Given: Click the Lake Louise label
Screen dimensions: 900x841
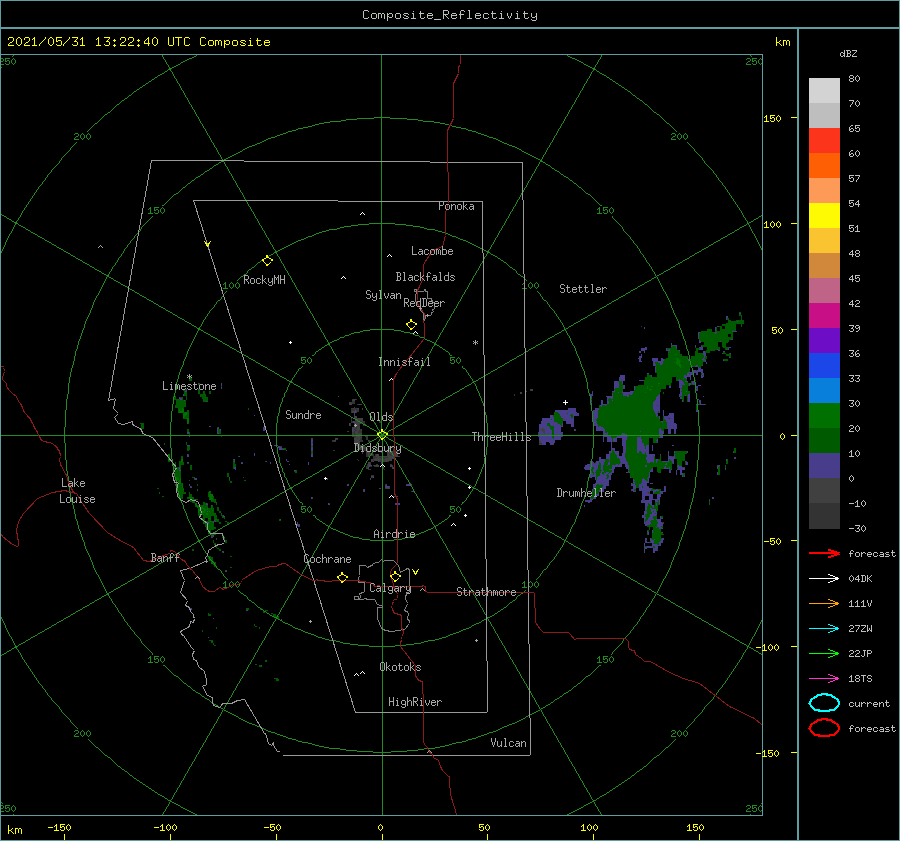Looking at the screenshot, I should (77, 491).
